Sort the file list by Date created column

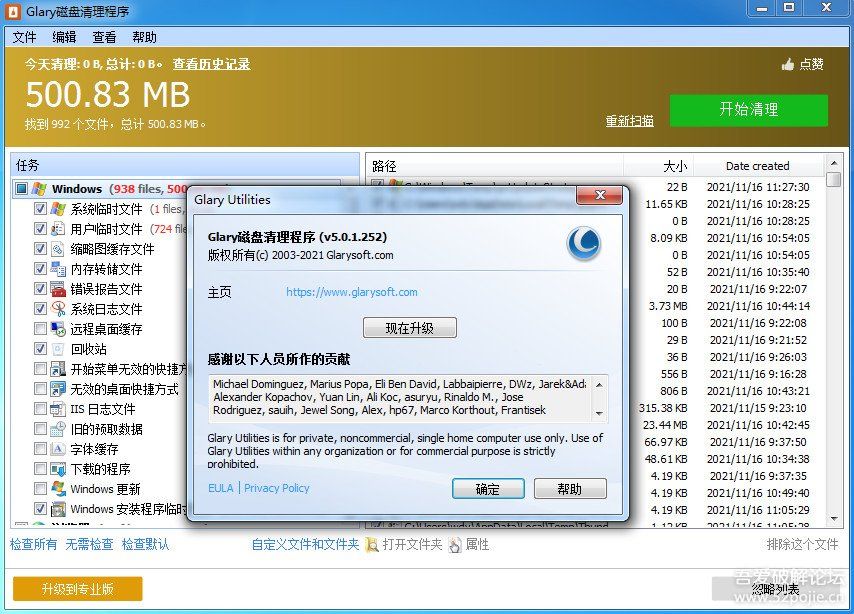coord(757,166)
